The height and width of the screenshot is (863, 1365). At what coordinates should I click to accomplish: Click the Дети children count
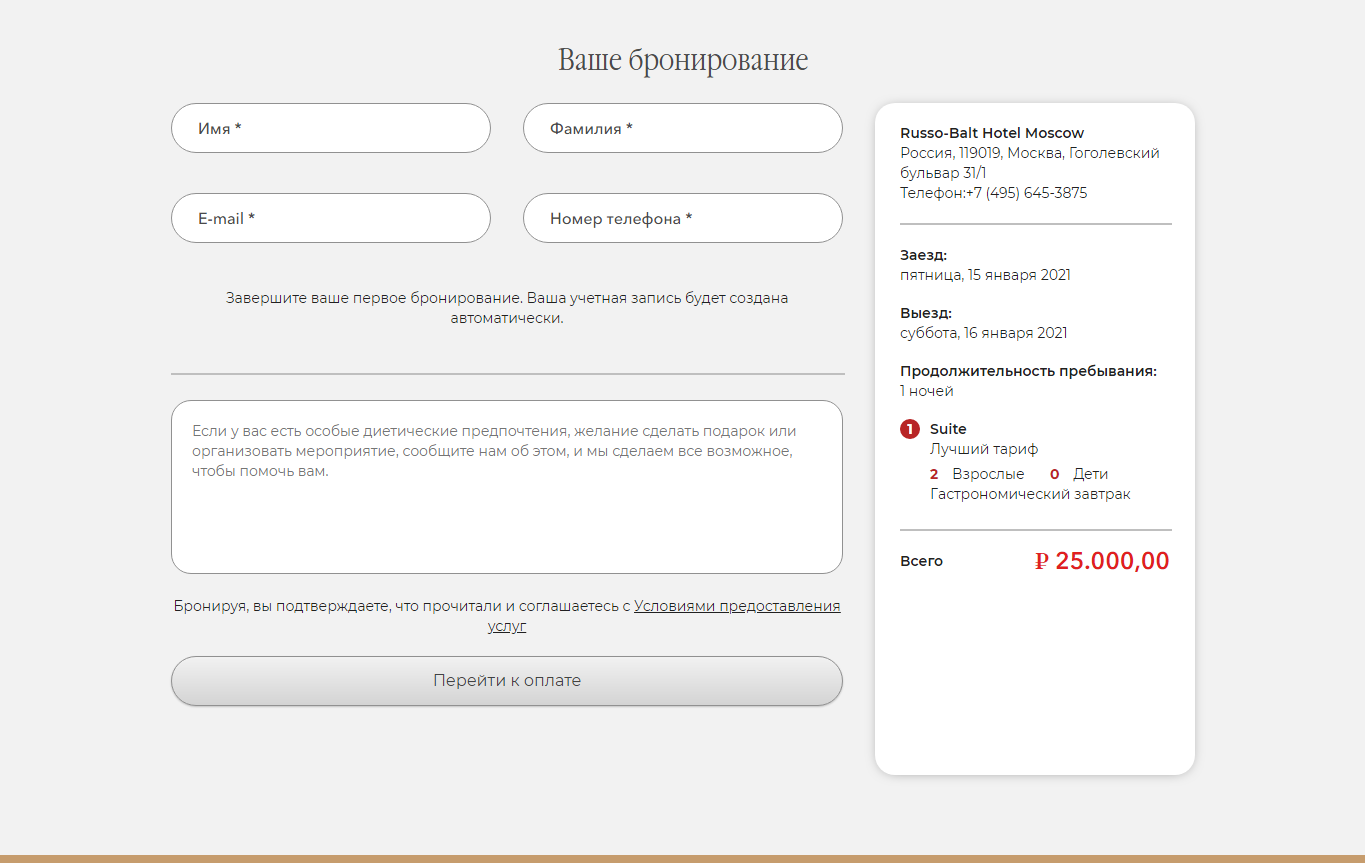pos(1079,474)
